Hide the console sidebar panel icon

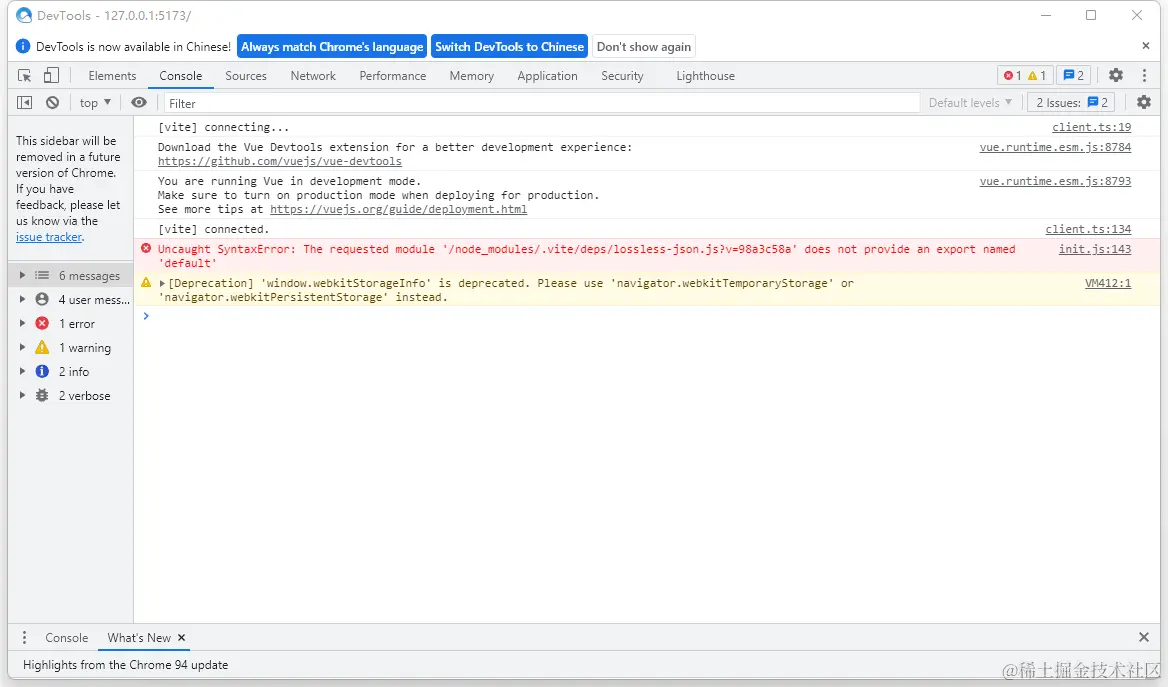(25, 103)
